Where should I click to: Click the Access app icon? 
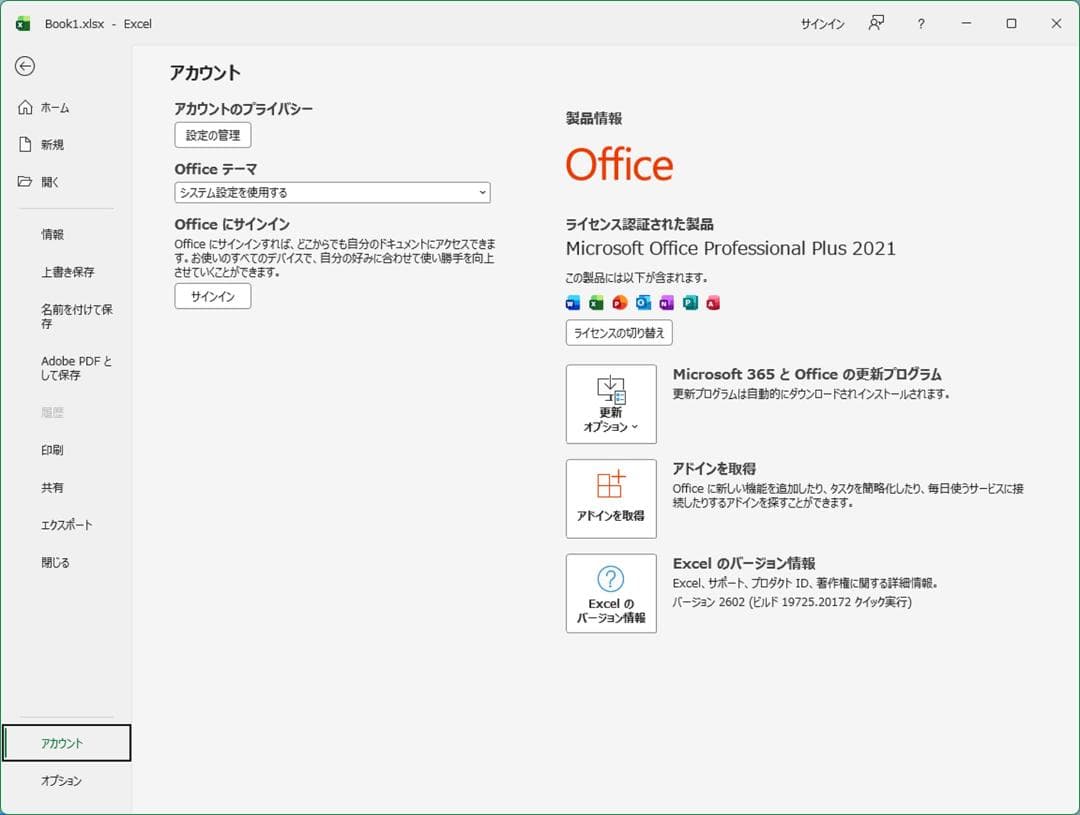(713, 302)
